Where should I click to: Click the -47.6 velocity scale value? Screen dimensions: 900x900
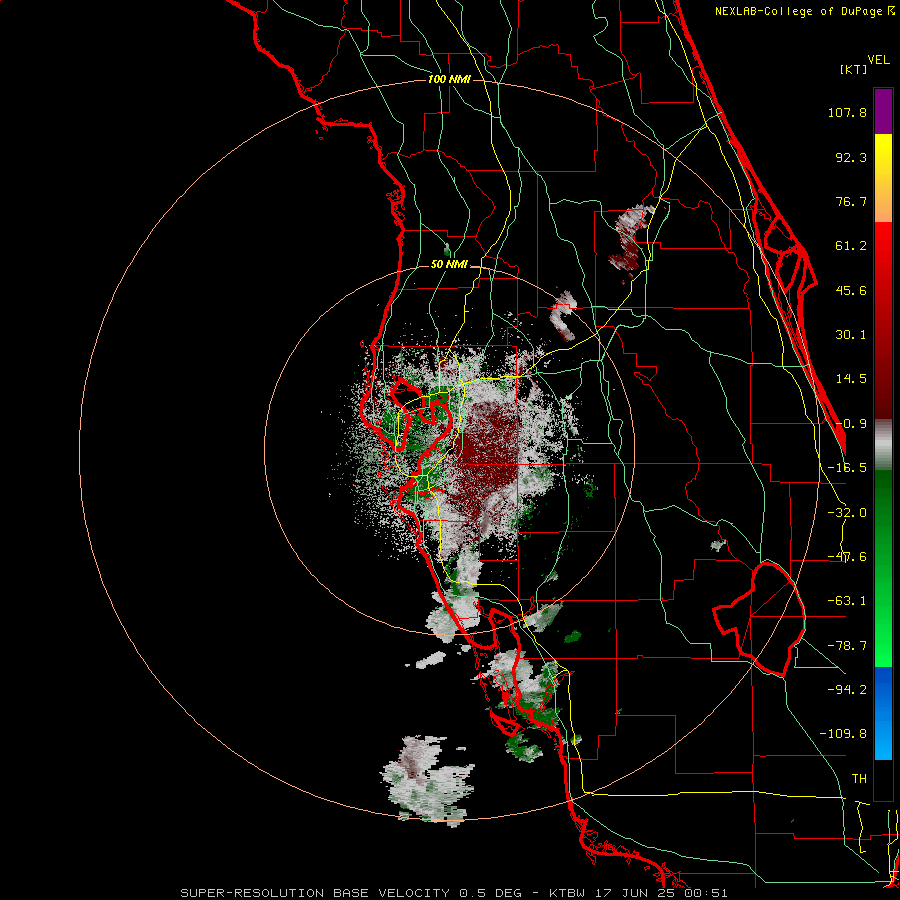tap(847, 557)
